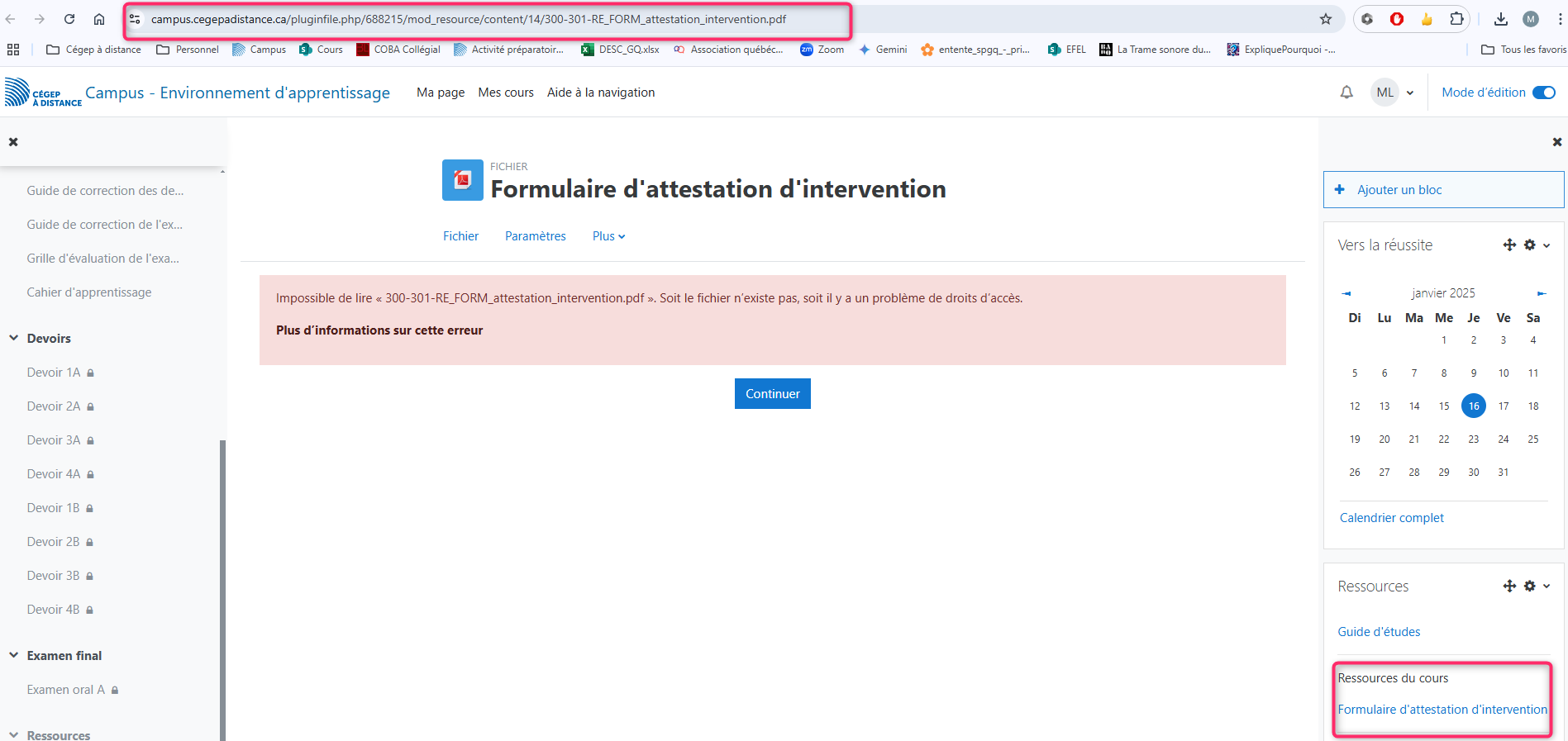The height and width of the screenshot is (741, 1568).
Task: Click the Cégep à distance logo
Action: point(43,93)
